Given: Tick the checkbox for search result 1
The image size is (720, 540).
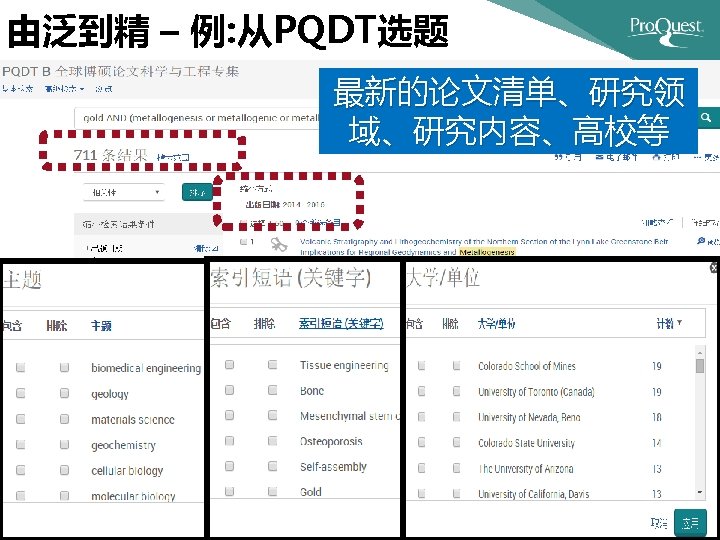Looking at the screenshot, I should click(244, 241).
